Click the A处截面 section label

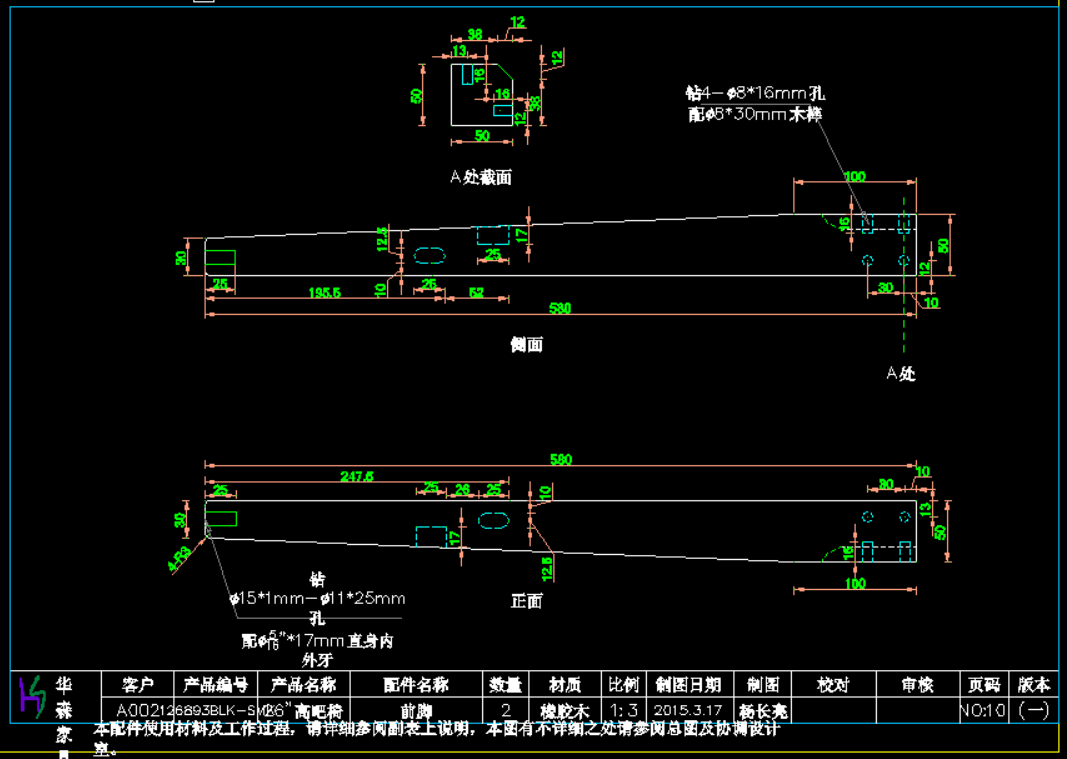(x=480, y=177)
